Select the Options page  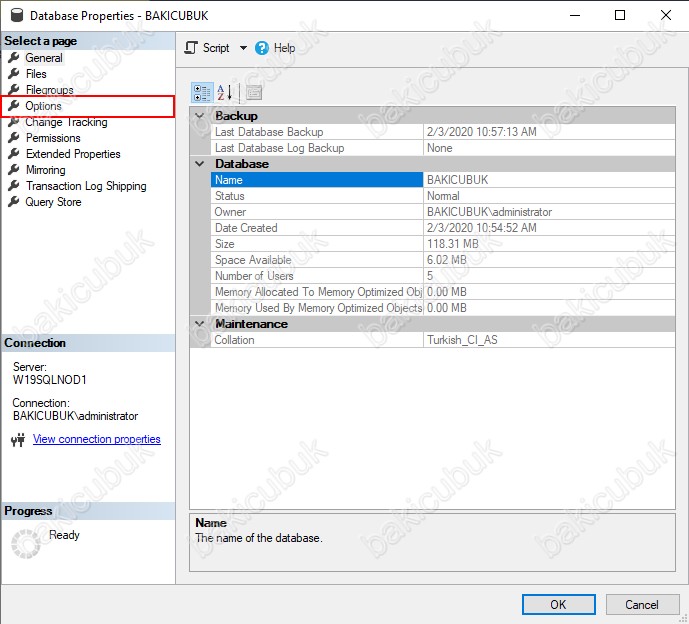pos(44,106)
